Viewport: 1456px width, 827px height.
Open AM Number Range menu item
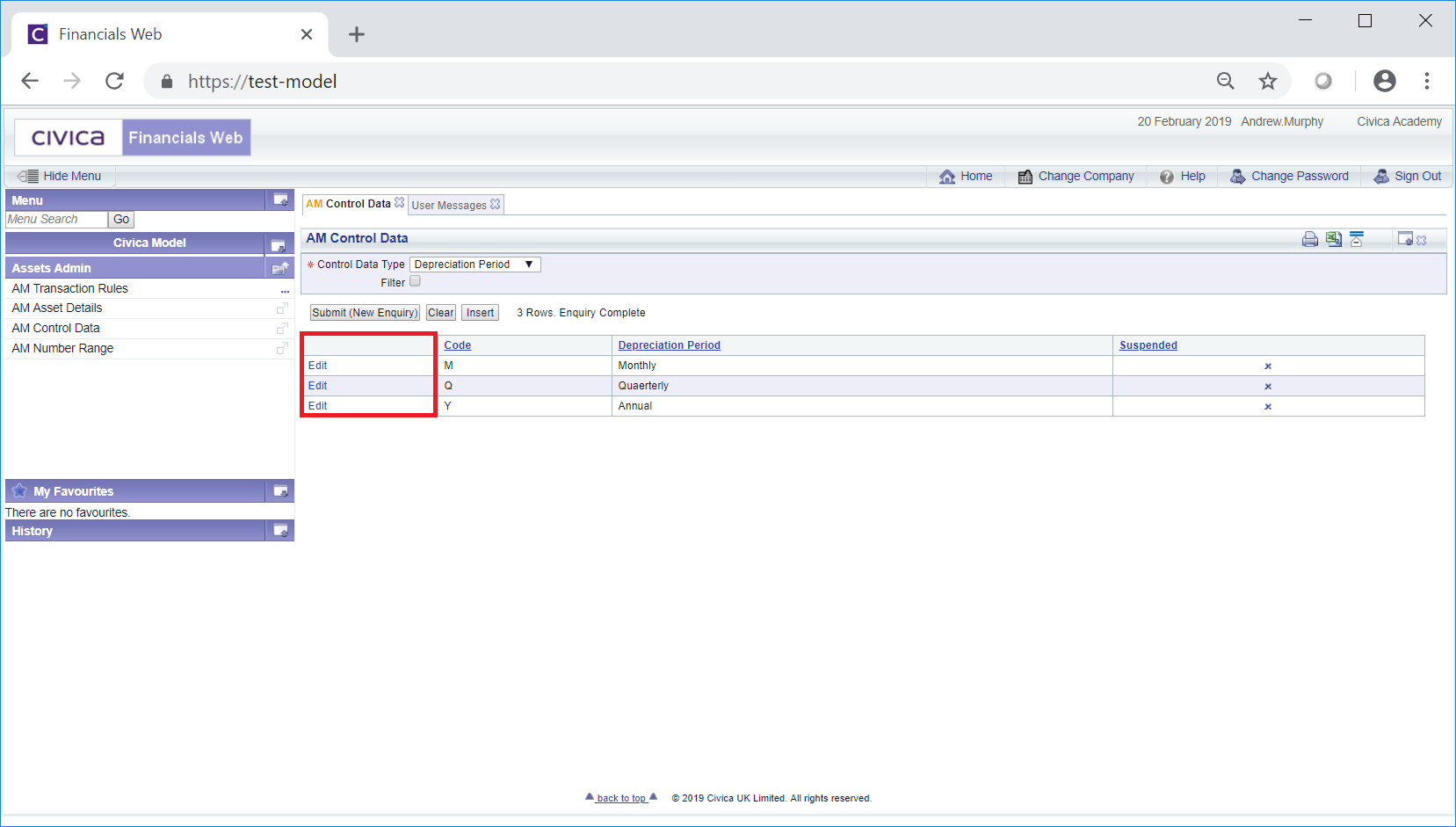pos(62,348)
